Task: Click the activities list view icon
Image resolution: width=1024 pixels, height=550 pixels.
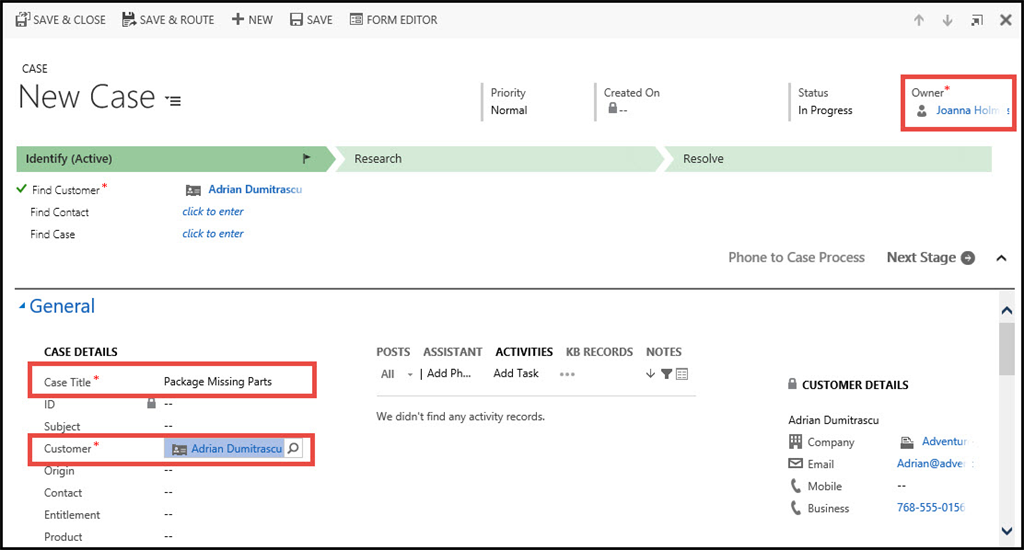Action: point(682,374)
